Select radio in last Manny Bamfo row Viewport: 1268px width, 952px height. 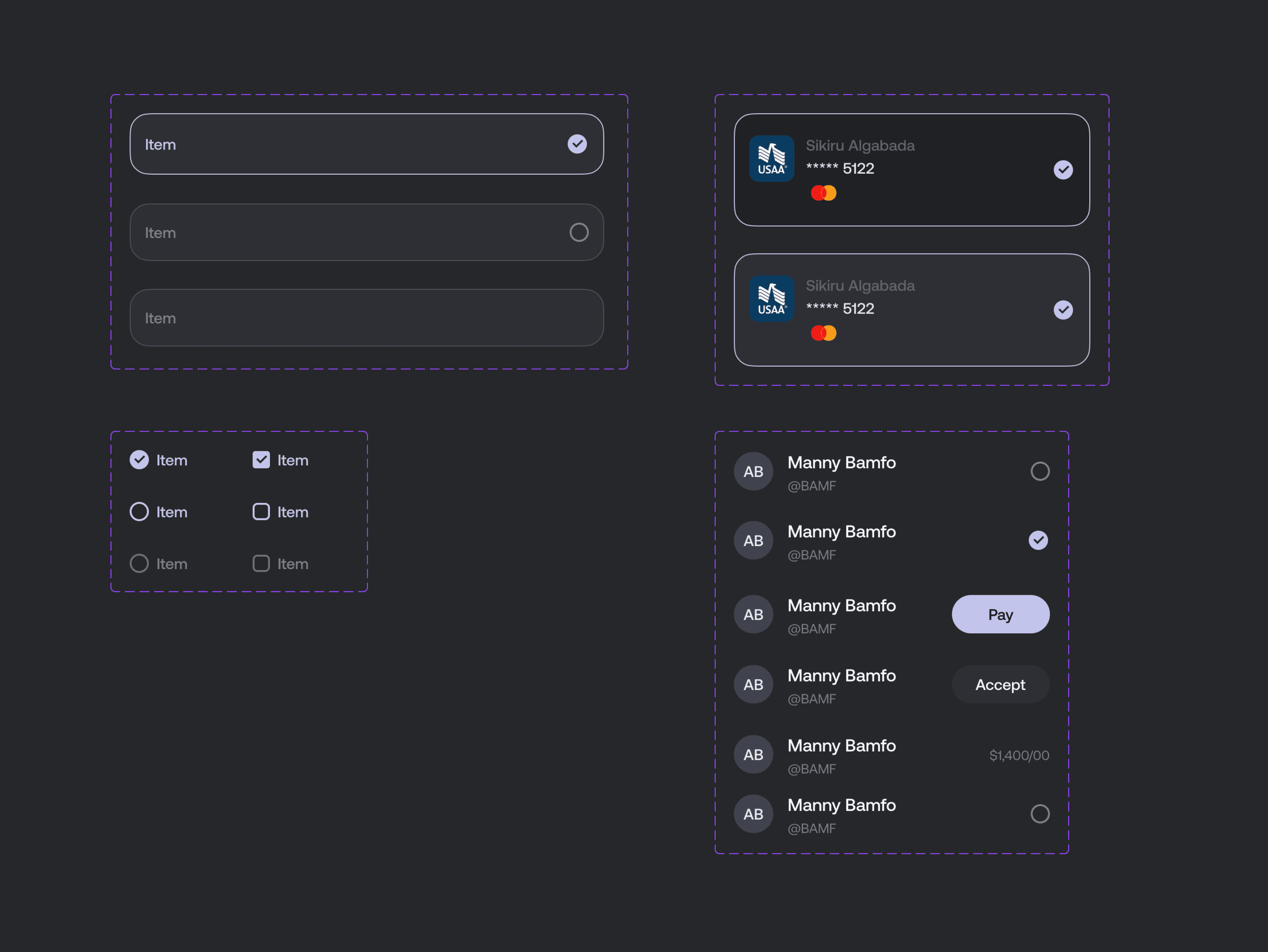(1040, 814)
